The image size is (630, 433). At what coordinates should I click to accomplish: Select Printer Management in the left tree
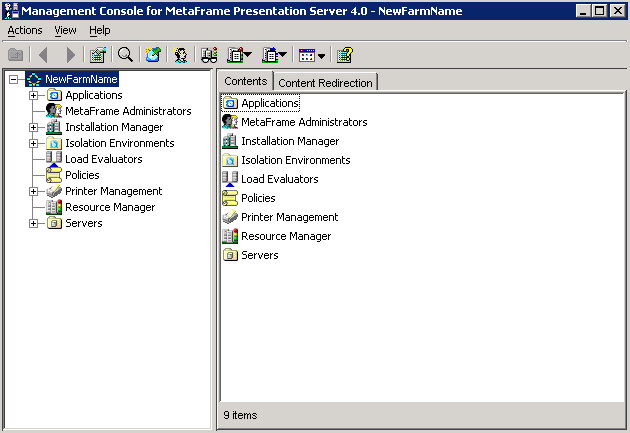click(113, 191)
